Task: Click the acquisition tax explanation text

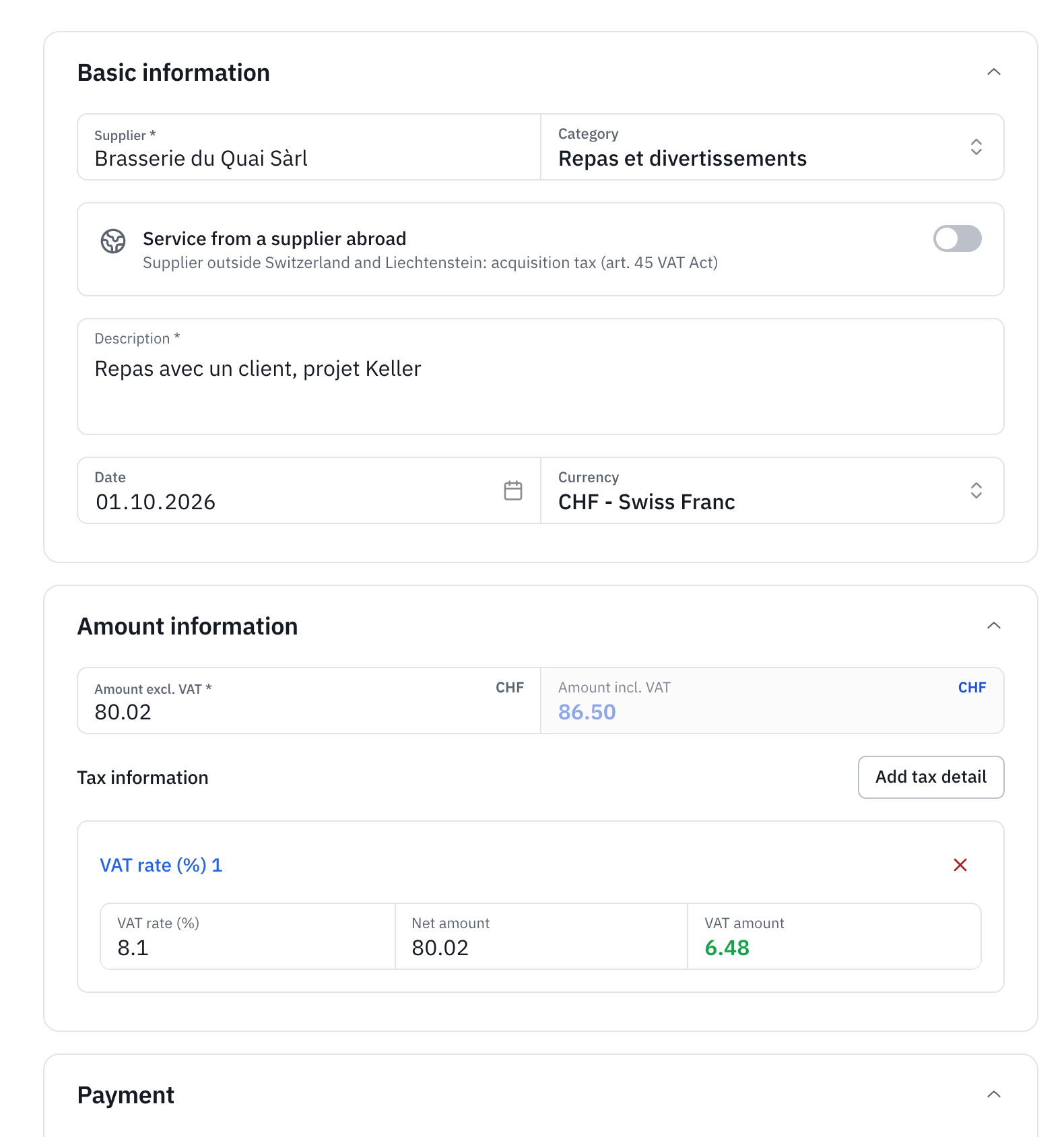Action: (x=430, y=263)
